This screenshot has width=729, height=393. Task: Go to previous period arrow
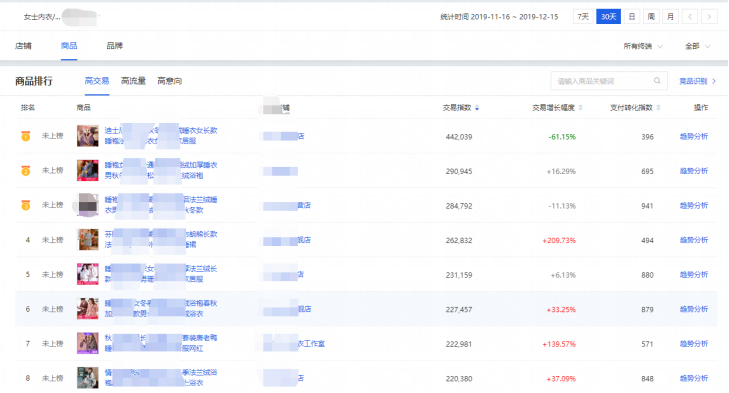click(x=690, y=17)
